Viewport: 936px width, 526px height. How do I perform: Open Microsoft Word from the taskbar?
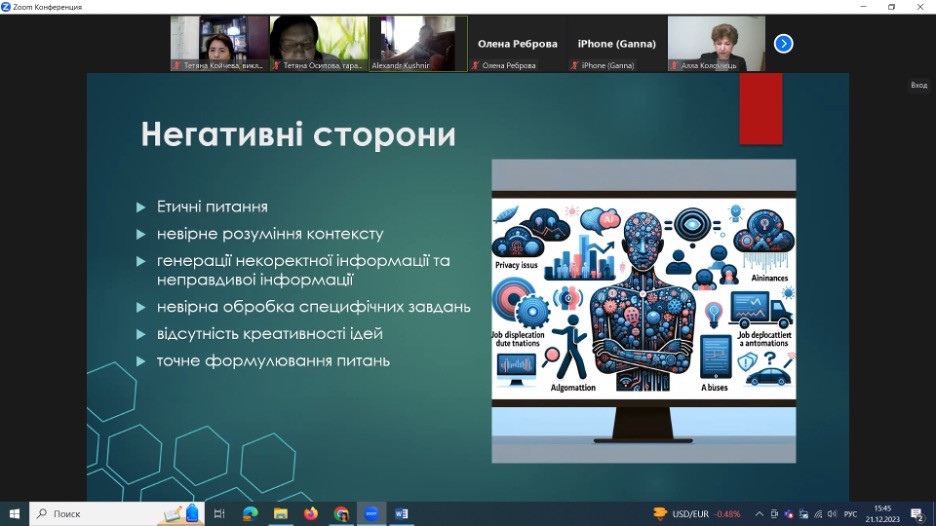pos(401,513)
